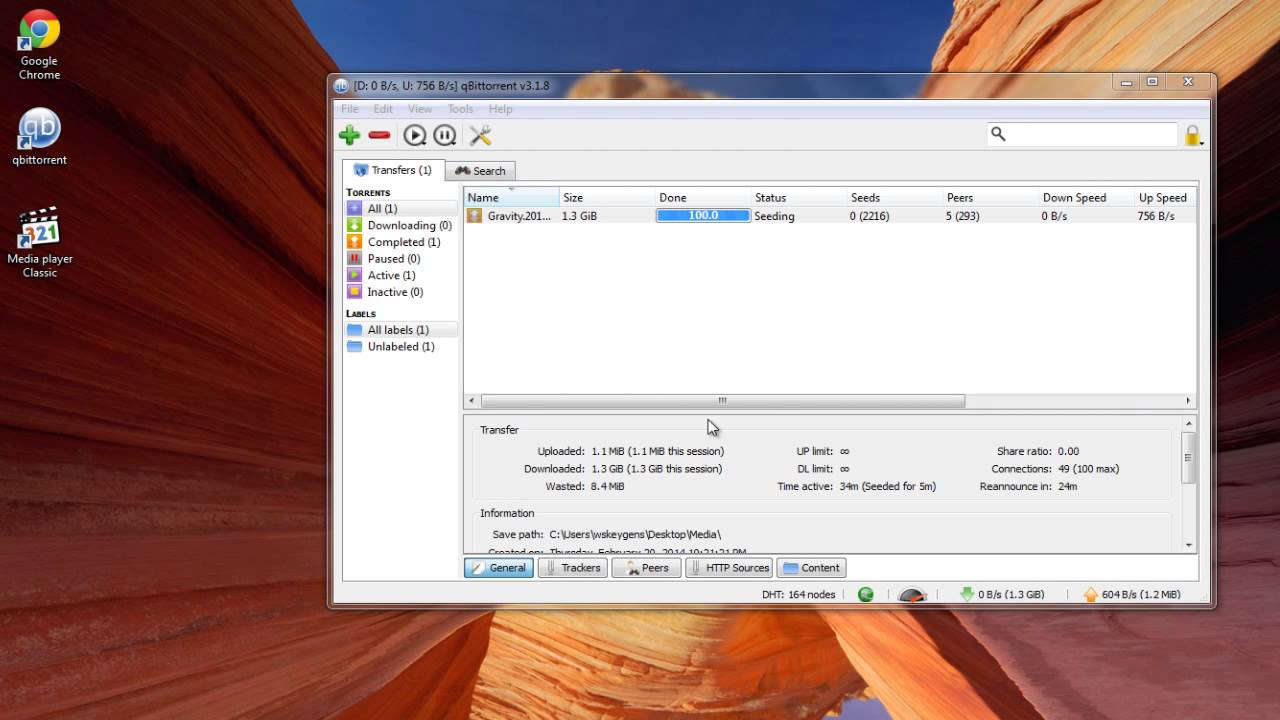This screenshot has width=1280, height=720.
Task: Click the 100.0 progress bar of the torrent
Action: (703, 215)
